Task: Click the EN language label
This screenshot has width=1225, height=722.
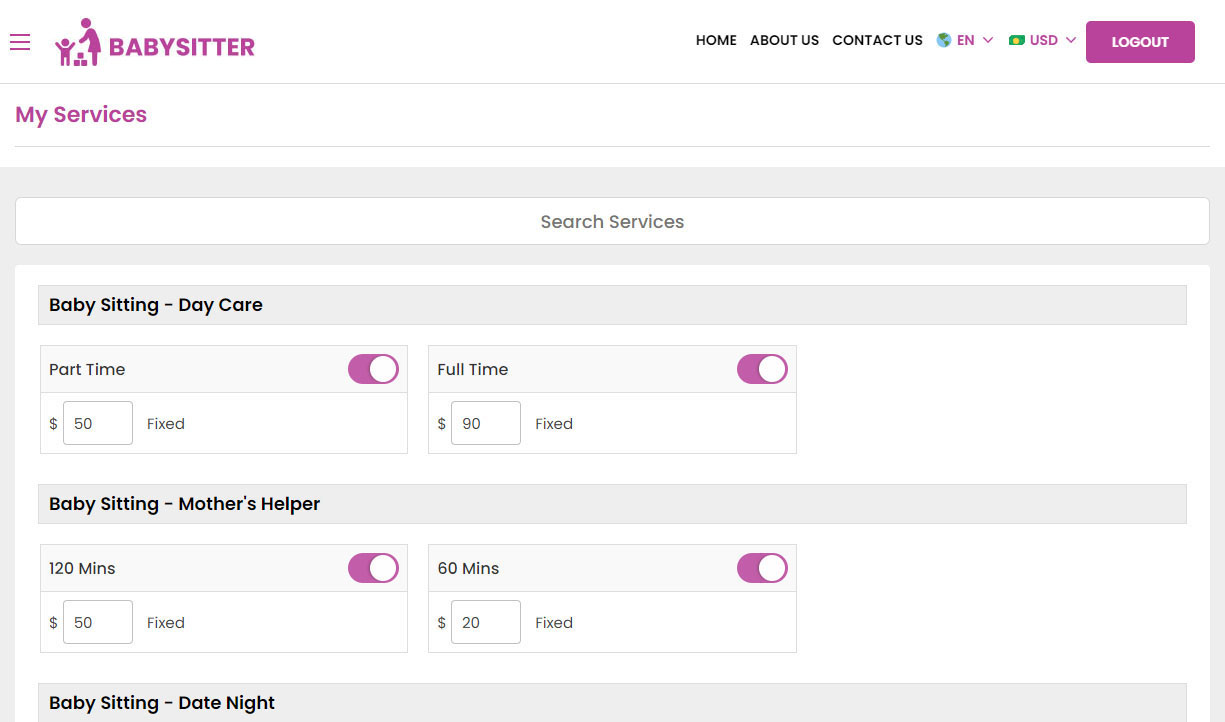Action: [x=963, y=40]
